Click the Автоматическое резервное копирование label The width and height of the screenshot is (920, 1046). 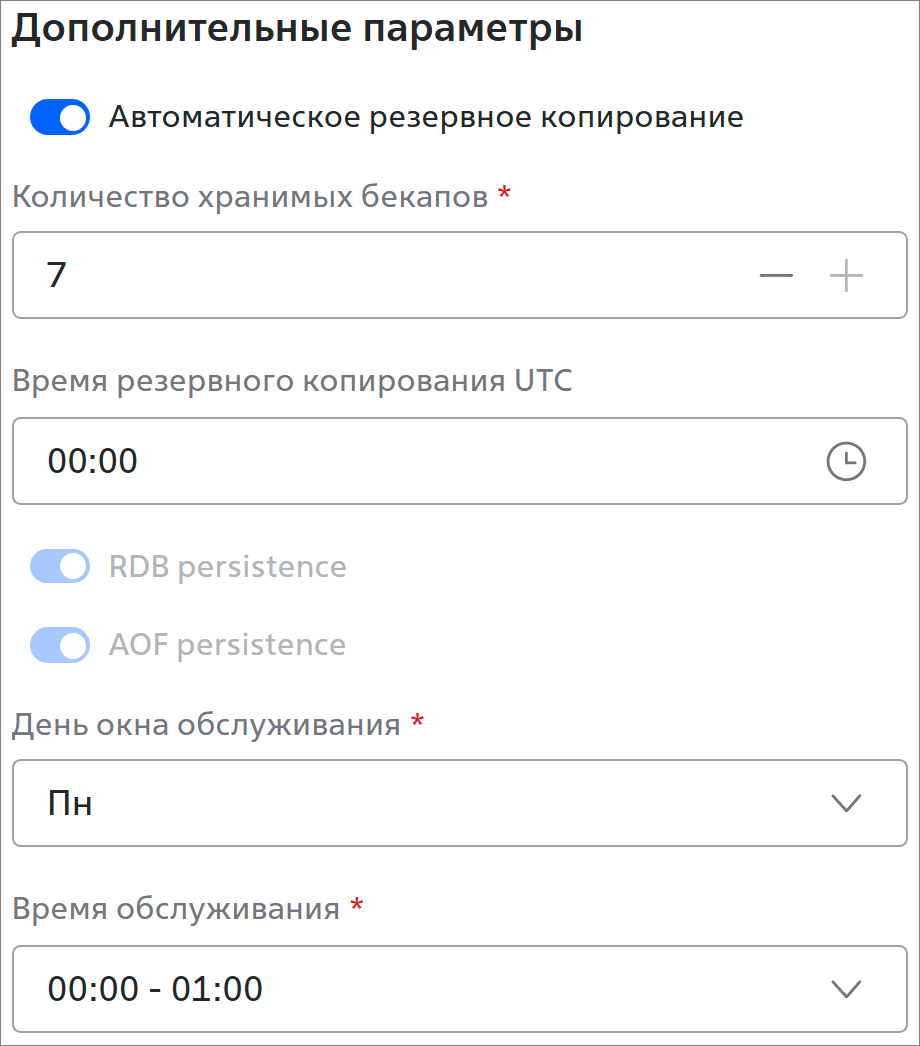(x=426, y=117)
